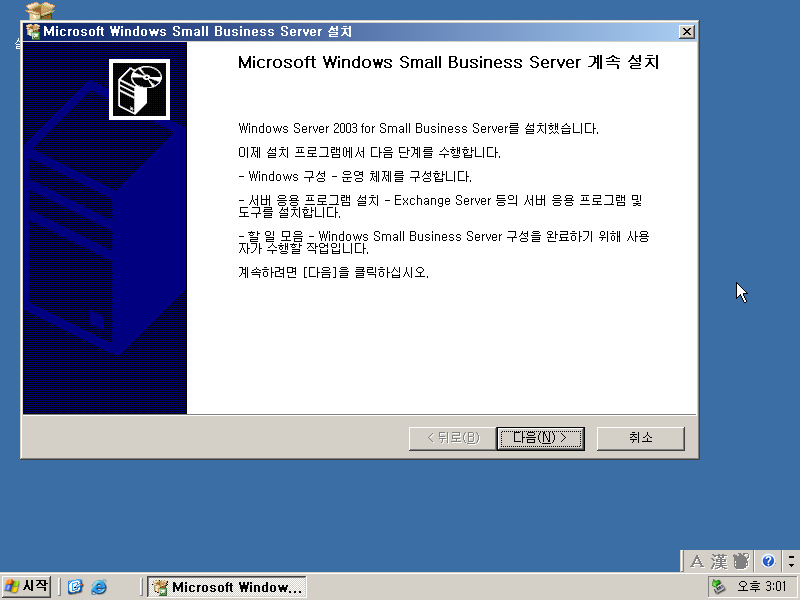Image resolution: width=800 pixels, height=600 pixels.
Task: Click the 다음(N) > button to continue
Action: (540, 438)
